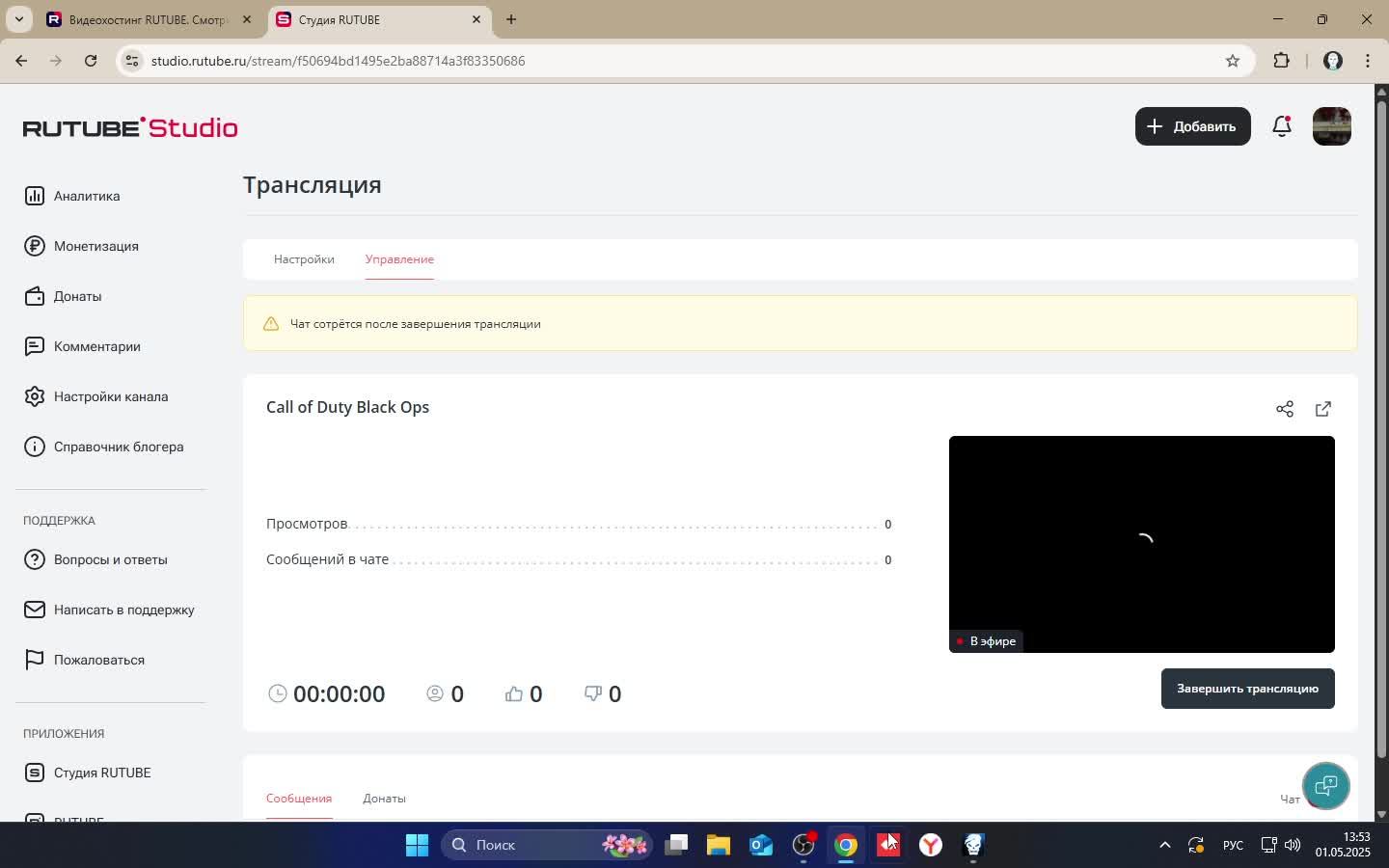Click the Студия RUTUBE app icon

point(35,773)
